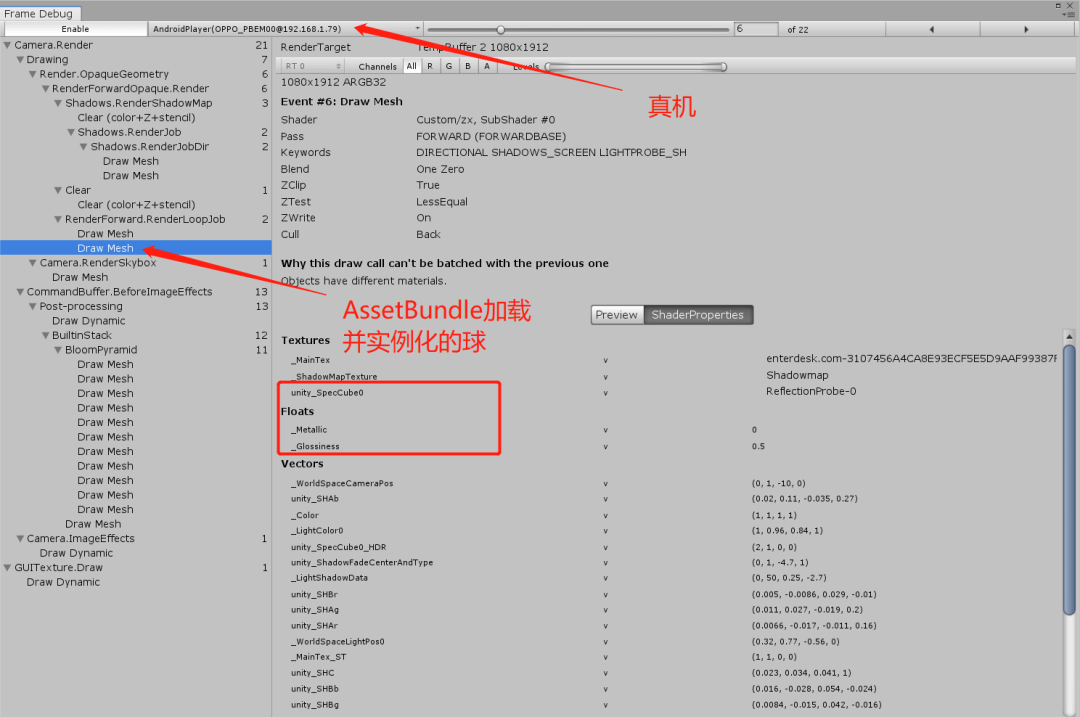
Task: Click the _MainTex_ST vector property
Action: click(x=318, y=657)
